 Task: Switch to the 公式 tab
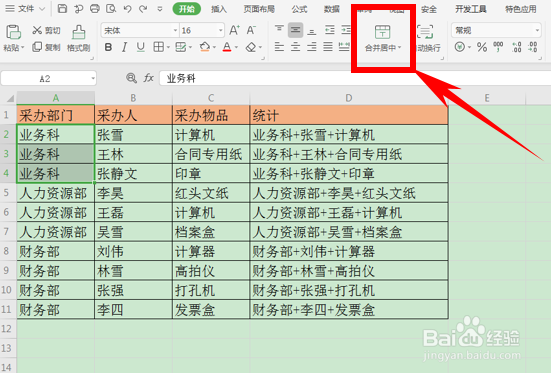[299, 9]
